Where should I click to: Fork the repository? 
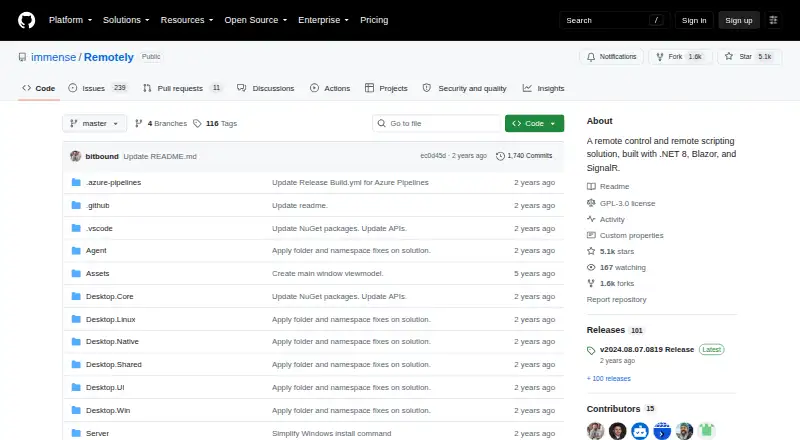pos(680,57)
